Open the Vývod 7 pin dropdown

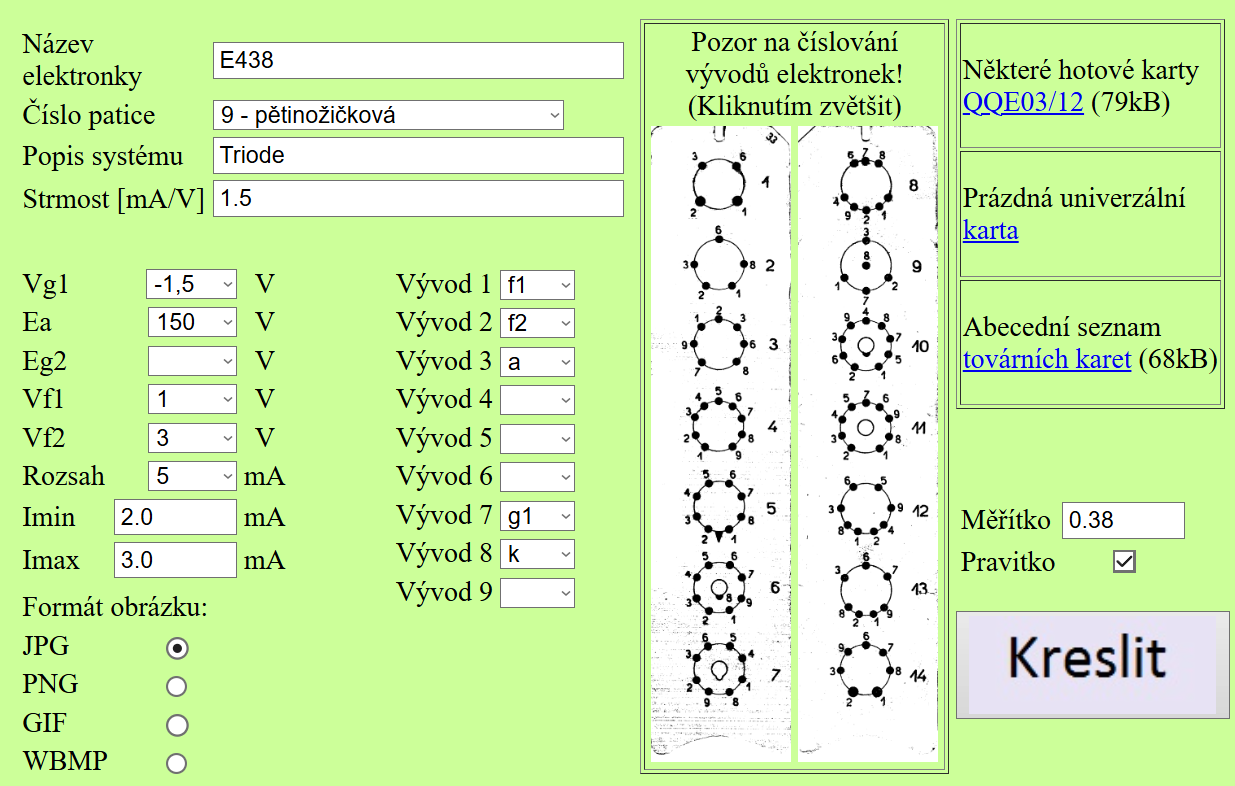point(537,516)
